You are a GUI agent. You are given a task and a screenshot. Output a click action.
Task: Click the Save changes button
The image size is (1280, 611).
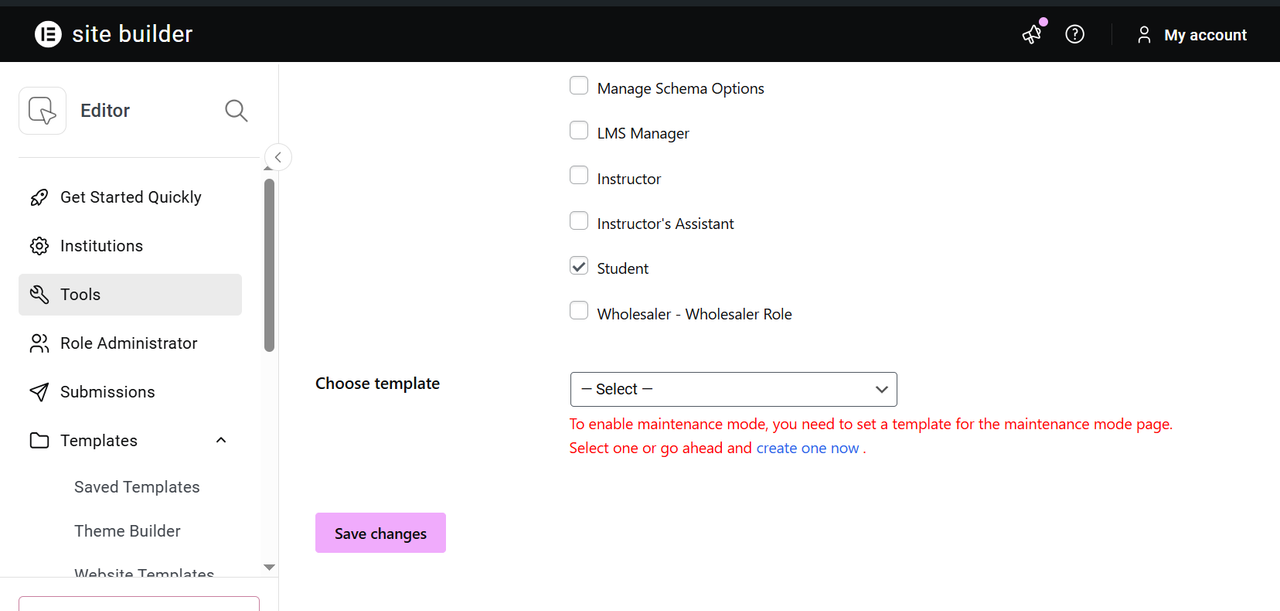point(380,533)
